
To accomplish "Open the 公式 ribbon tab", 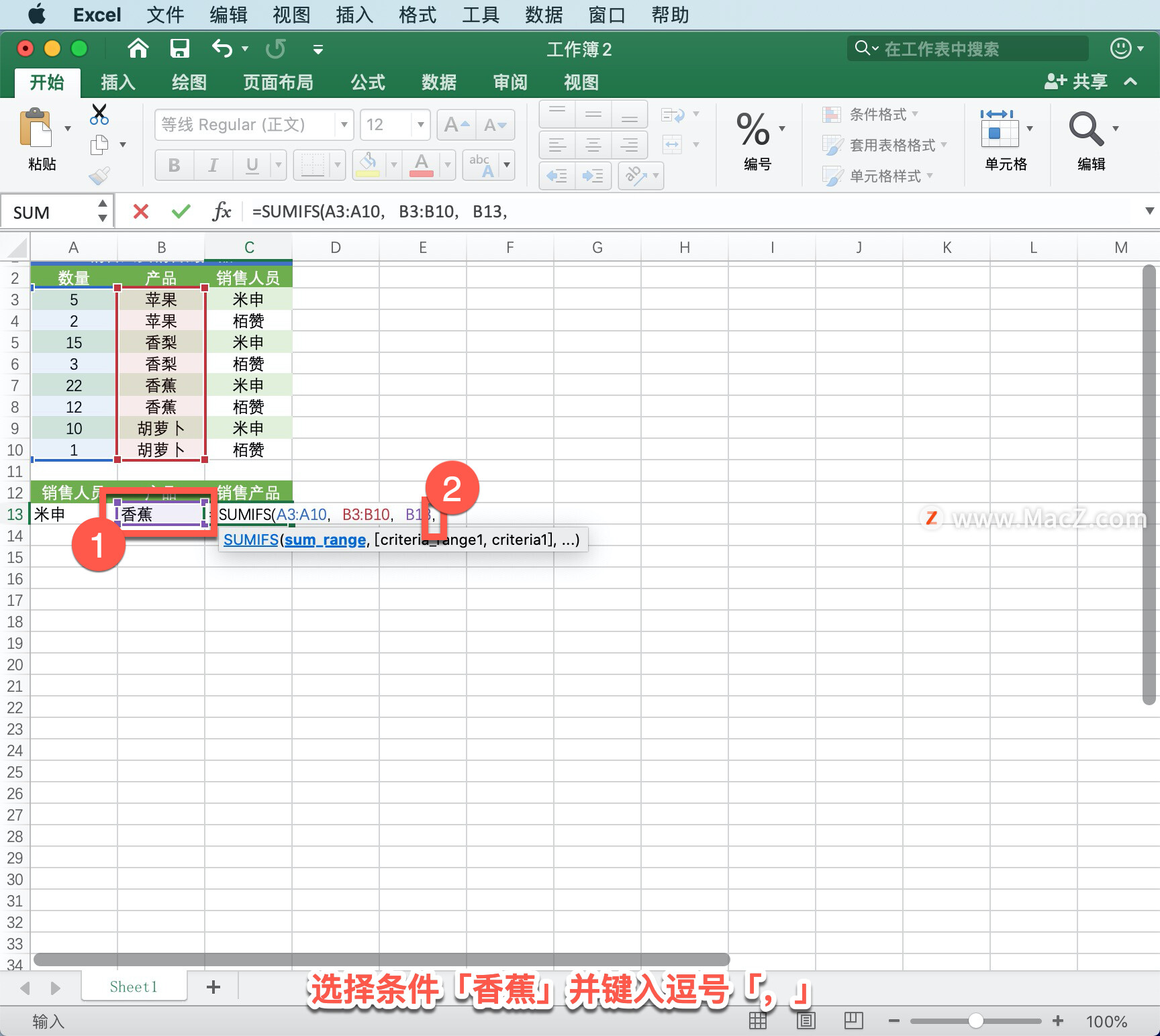I will [368, 83].
